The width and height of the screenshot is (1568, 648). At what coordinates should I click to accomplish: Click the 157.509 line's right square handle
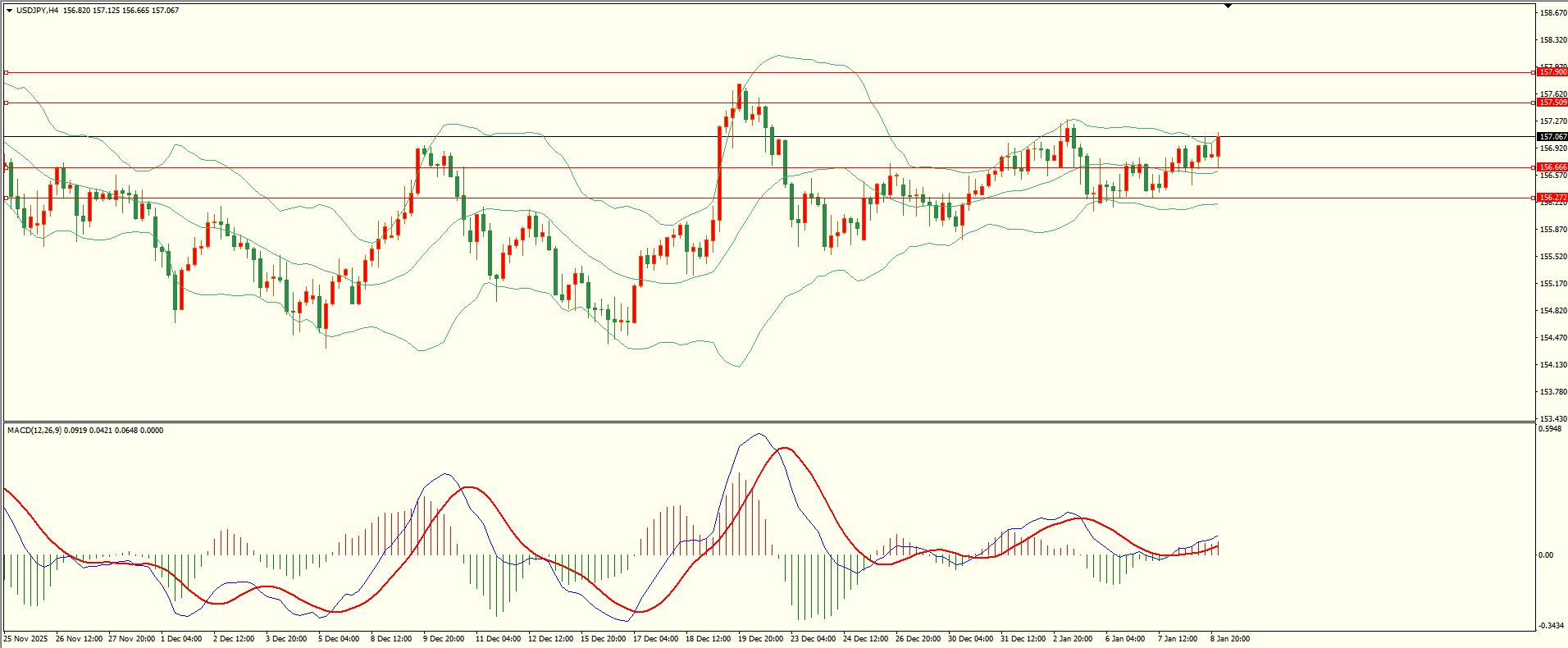point(1534,103)
